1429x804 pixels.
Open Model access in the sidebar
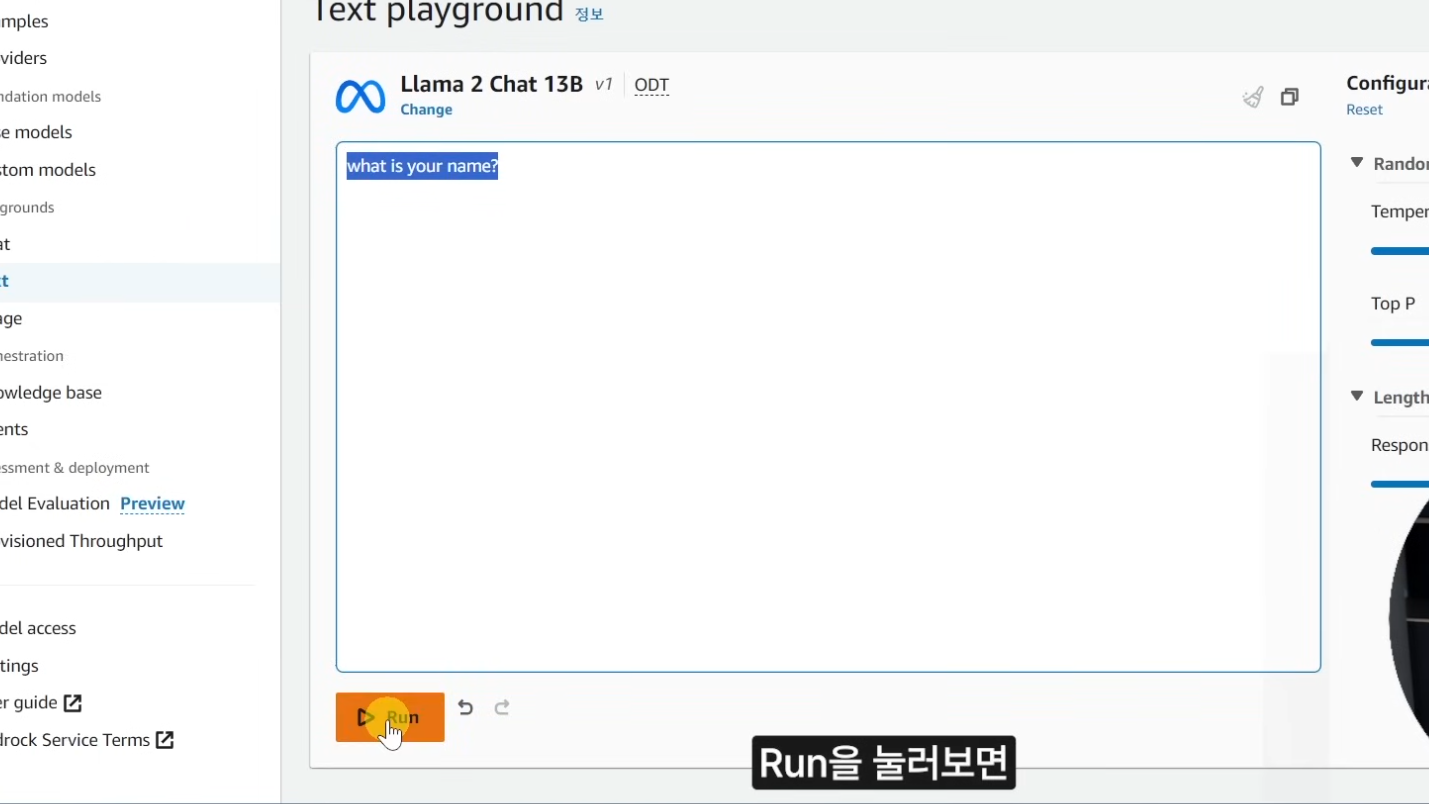click(38, 628)
